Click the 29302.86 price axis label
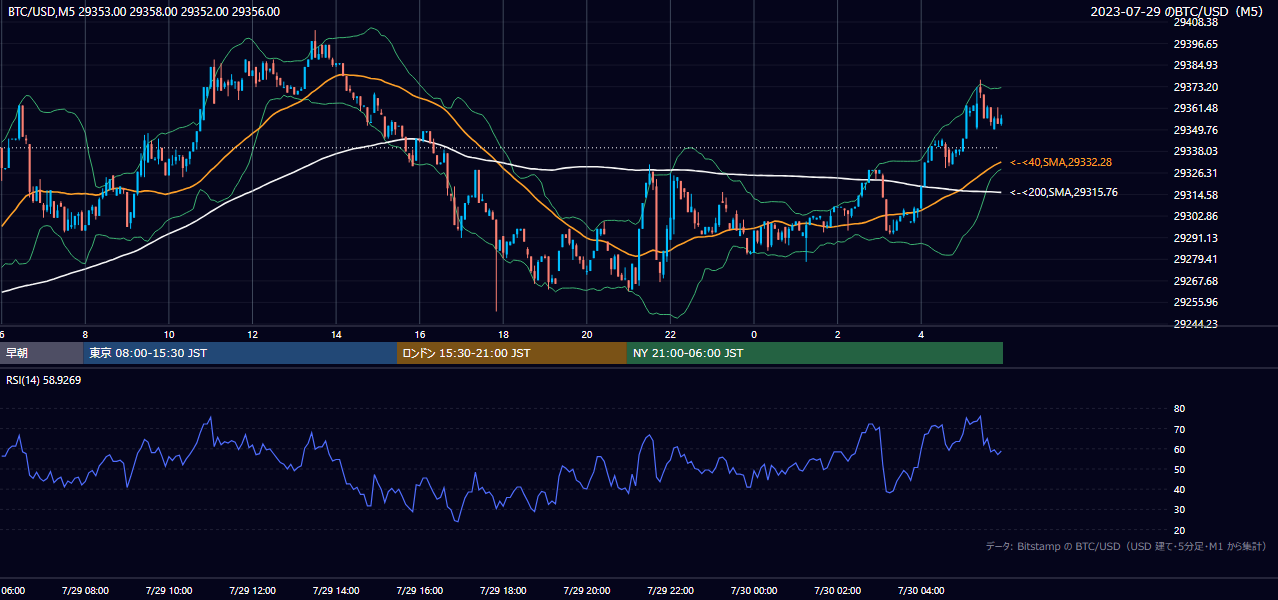Image resolution: width=1278 pixels, height=600 pixels. pos(1196,216)
